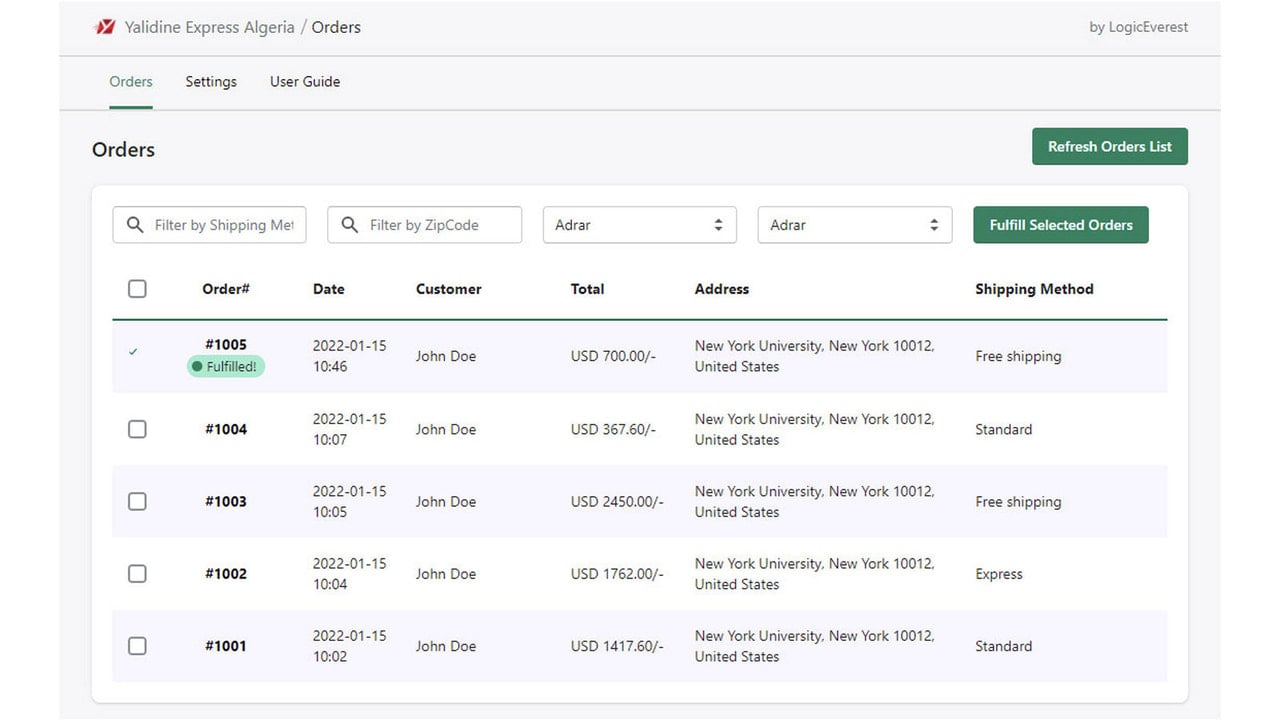
Task: Click Express shipping method on order #1002
Action: tap(999, 574)
